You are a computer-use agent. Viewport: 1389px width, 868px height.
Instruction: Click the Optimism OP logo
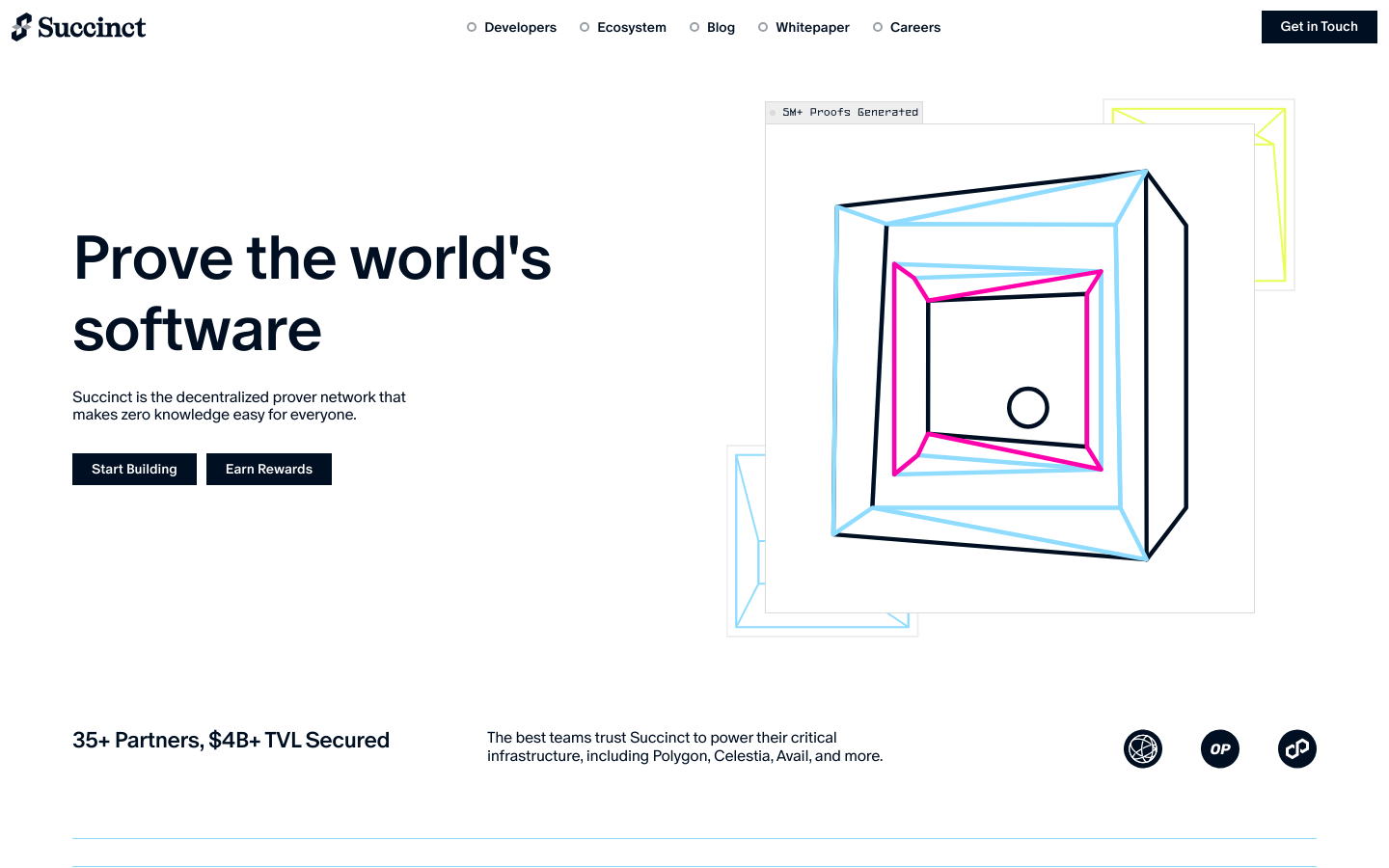tap(1220, 749)
